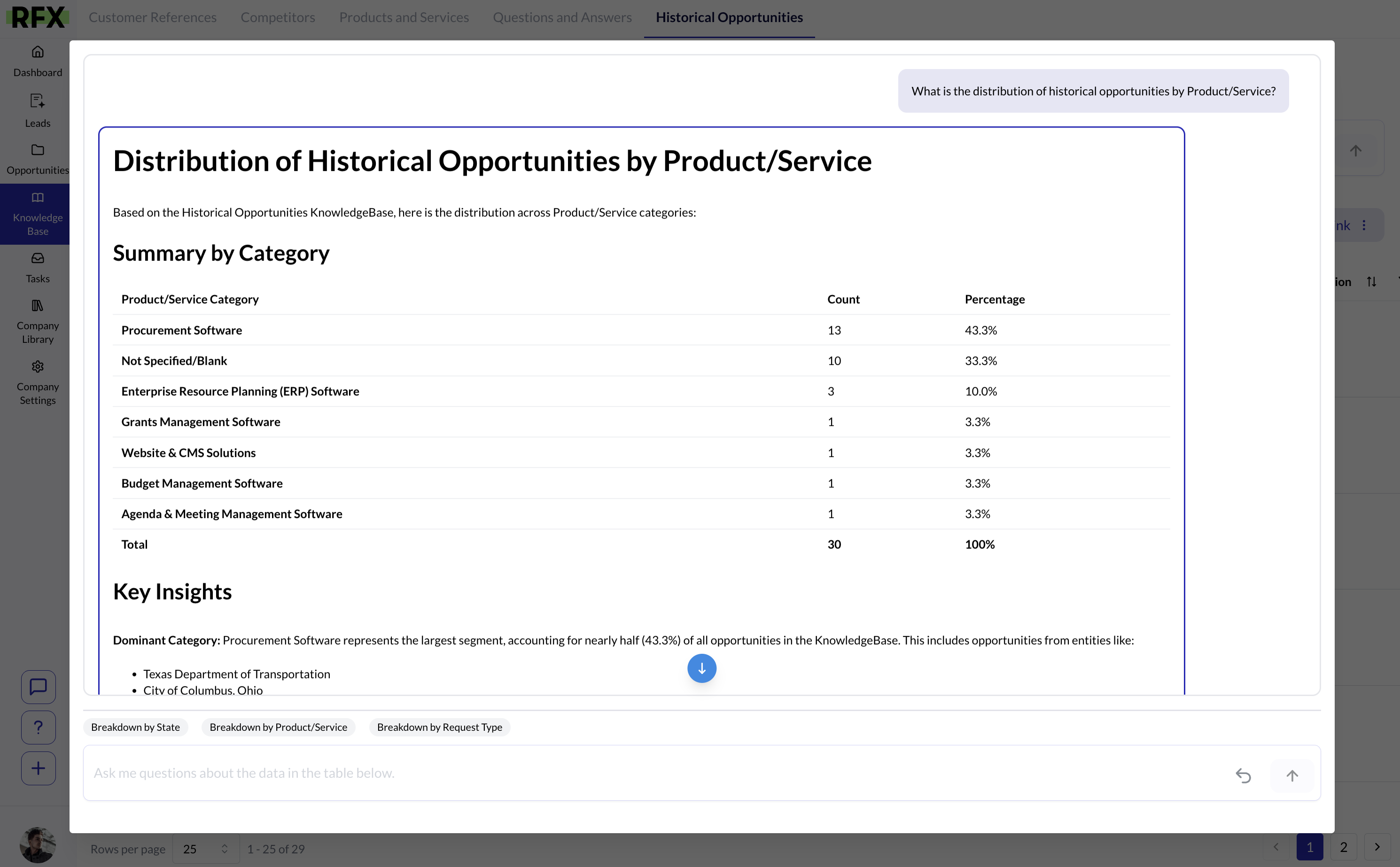Open the three-dot options menu
This screenshot has height=867, width=1400.
click(1364, 225)
